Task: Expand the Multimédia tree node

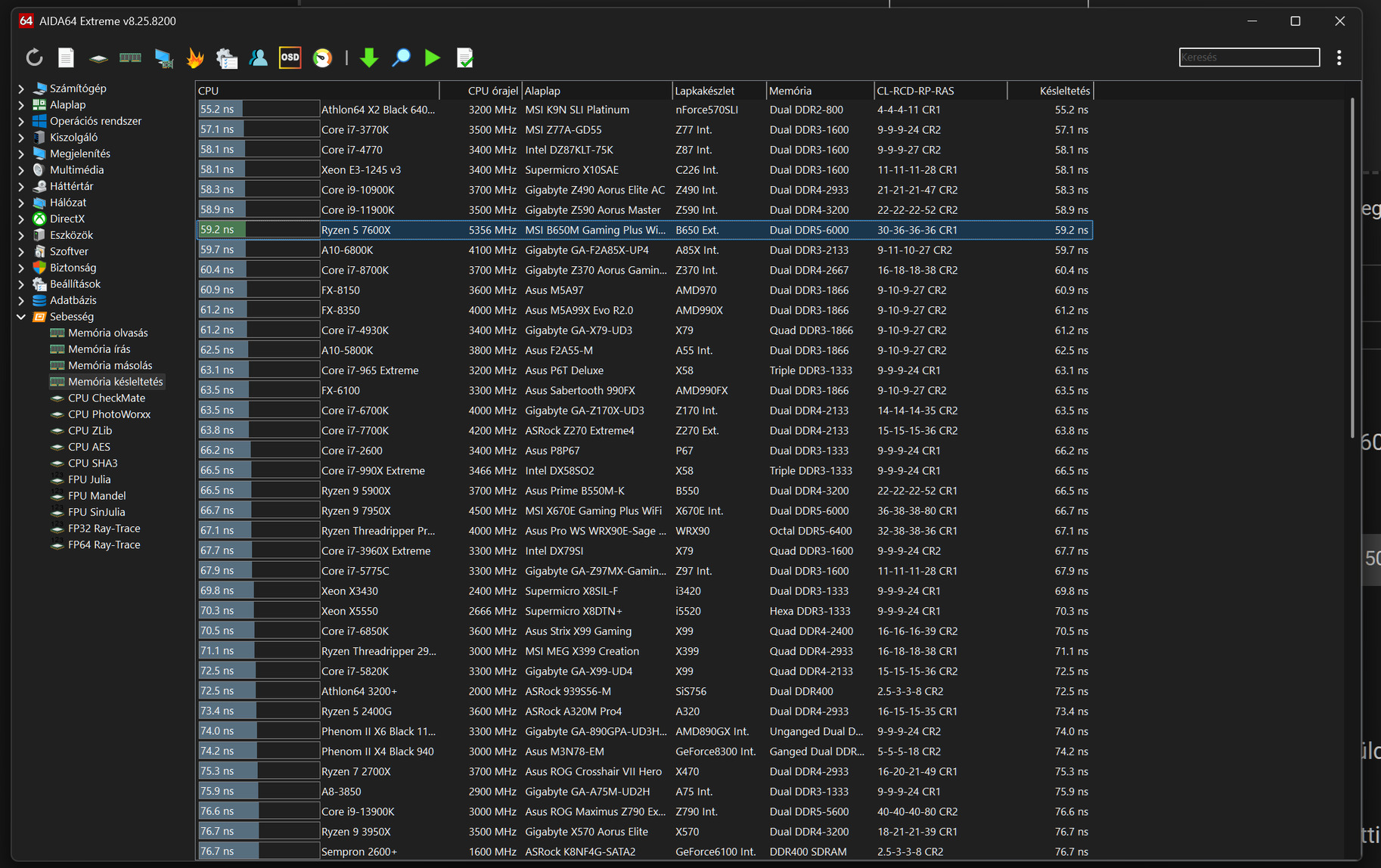Action: click(x=21, y=170)
